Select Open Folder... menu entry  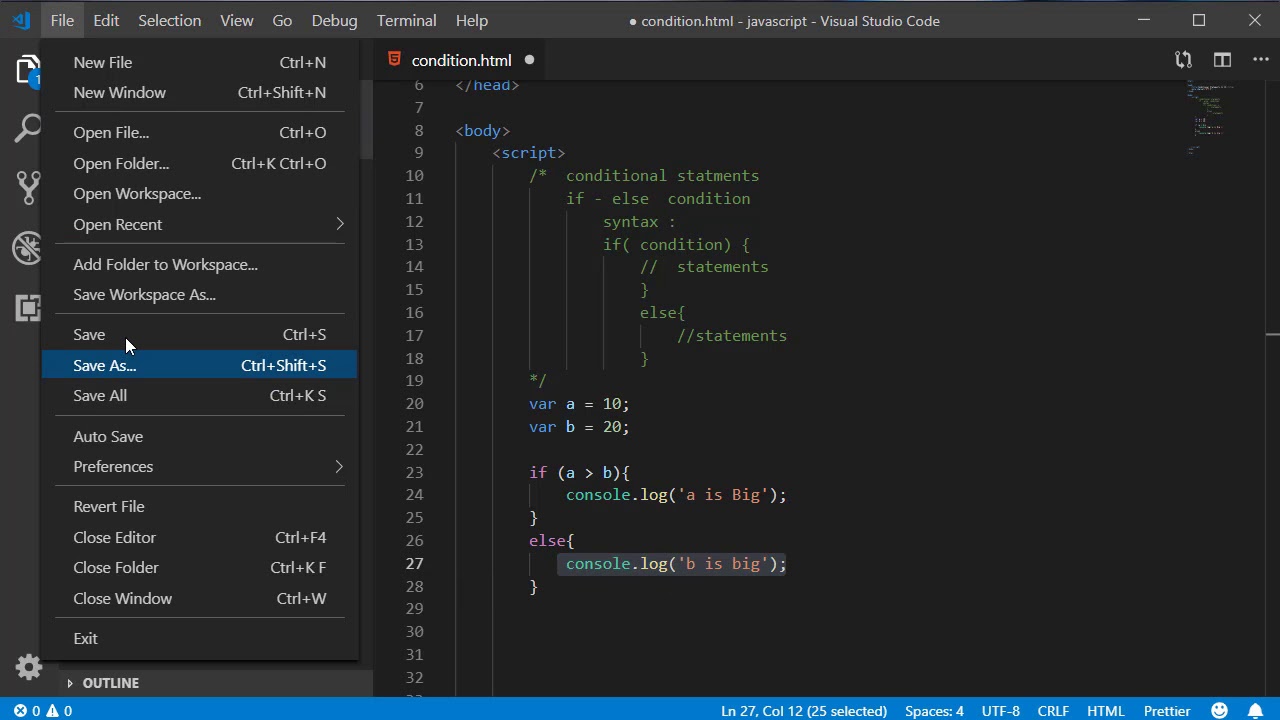point(199,163)
